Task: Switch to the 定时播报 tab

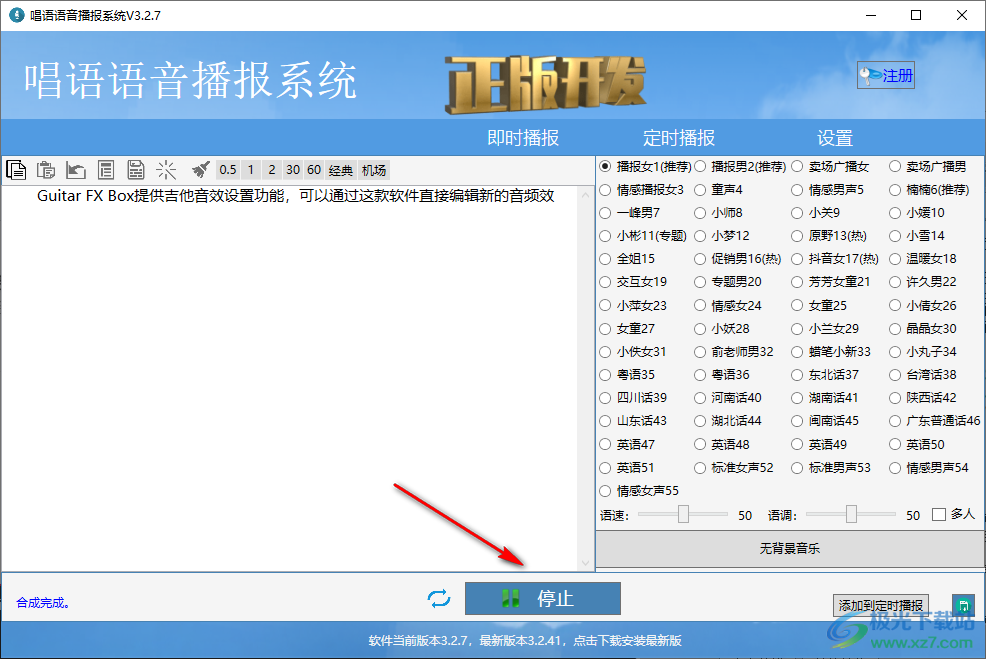Action: point(679,138)
